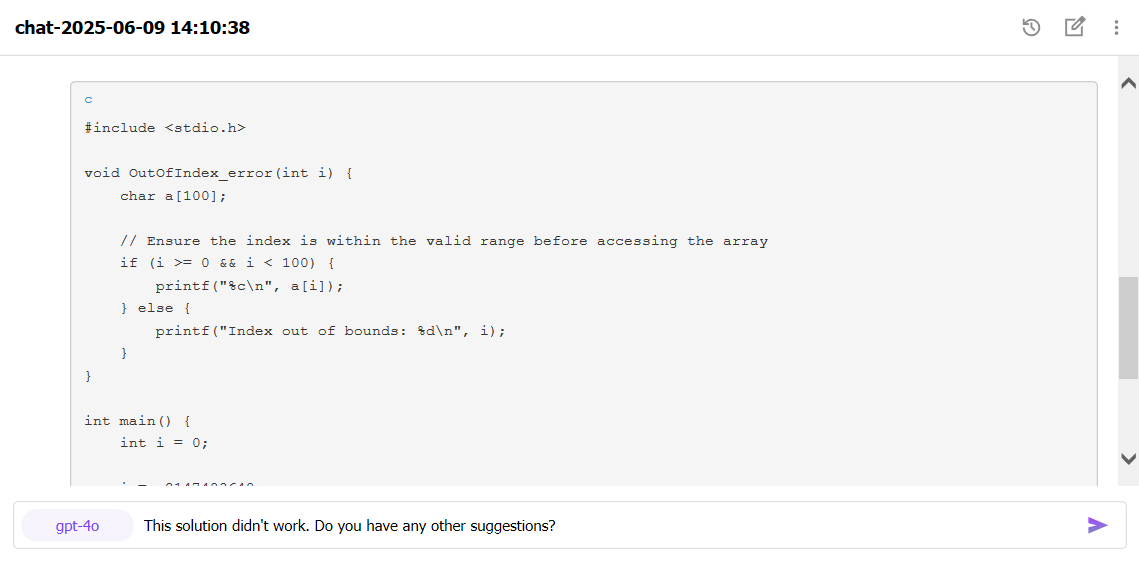The height and width of the screenshot is (564, 1139).
Task: Open the gpt-4o model selector
Action: (78, 525)
